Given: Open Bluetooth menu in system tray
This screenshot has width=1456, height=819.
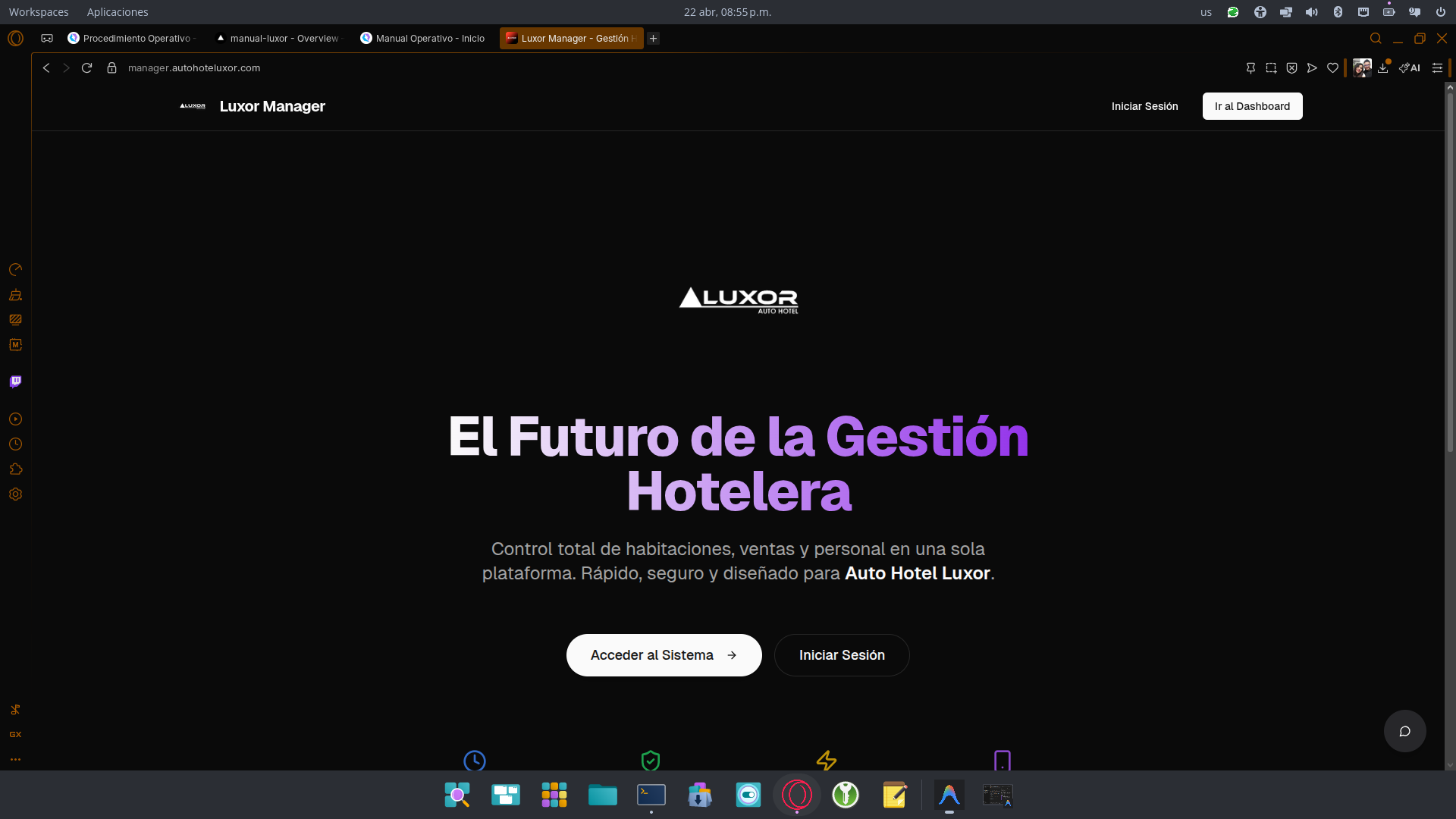Looking at the screenshot, I should click(x=1338, y=12).
